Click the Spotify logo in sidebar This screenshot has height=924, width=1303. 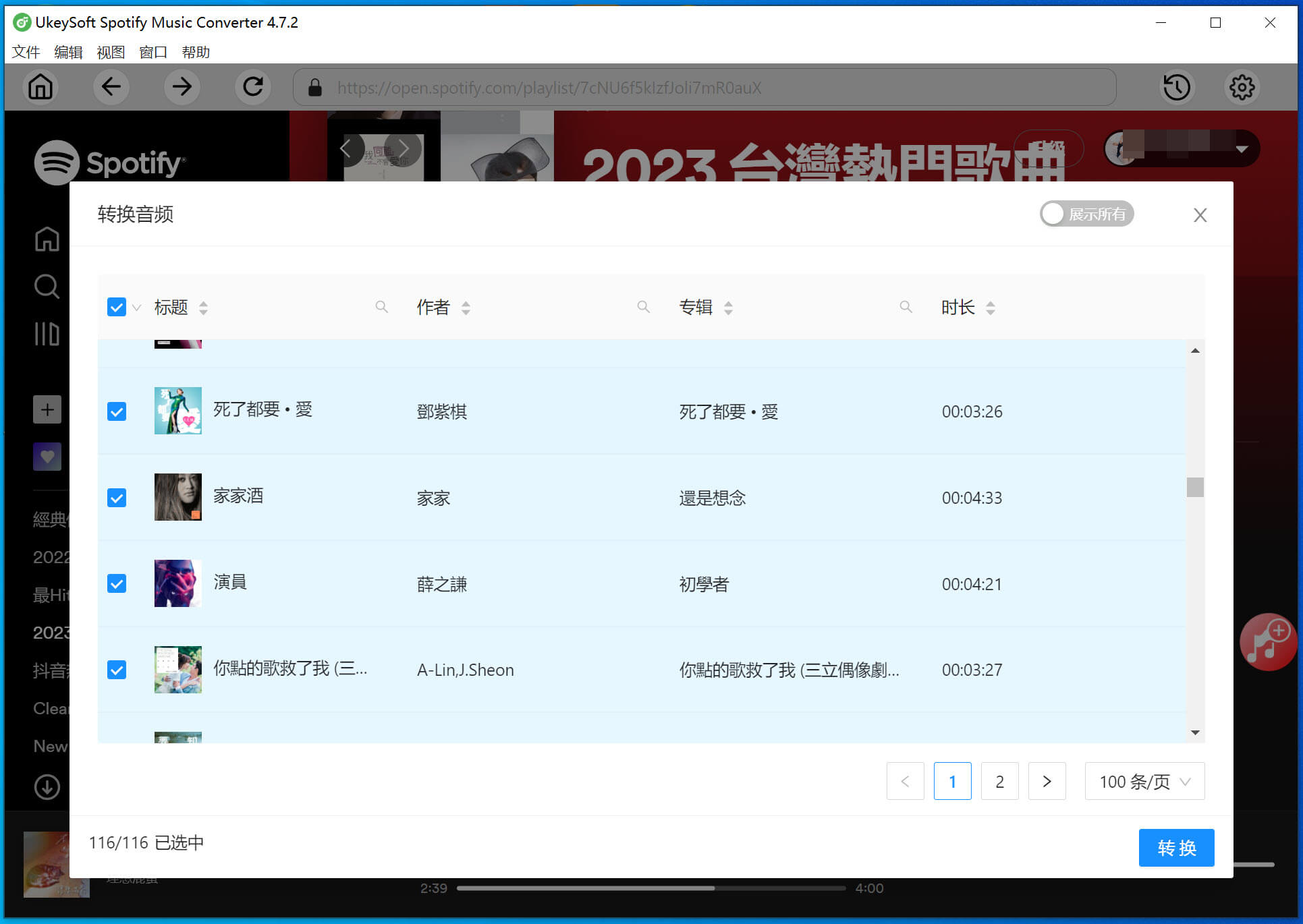(x=110, y=162)
